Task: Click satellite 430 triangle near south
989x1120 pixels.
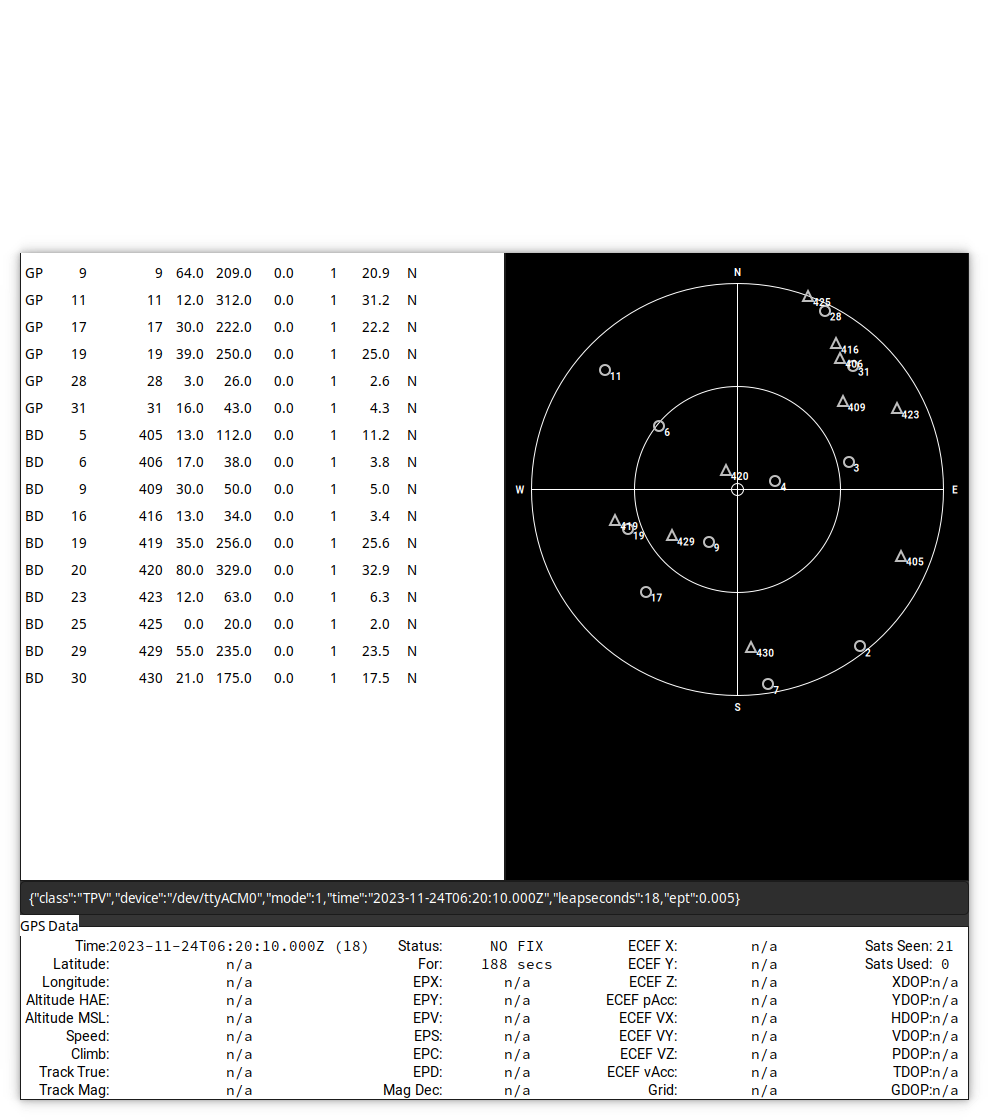Action: click(751, 648)
